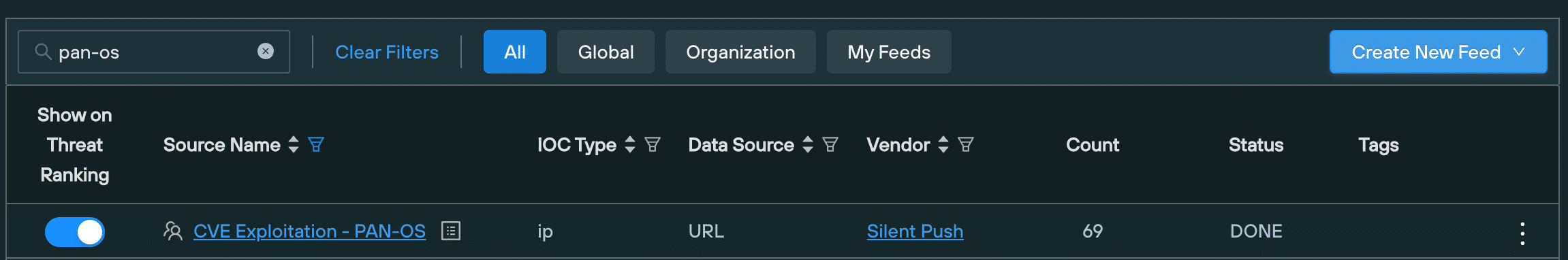Screen dimensions: 1568x260
Task: Open Vendor column filter icon
Action: tap(966, 144)
